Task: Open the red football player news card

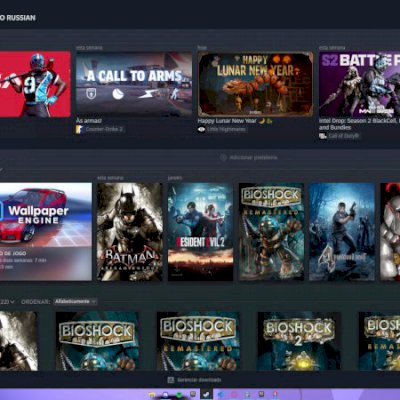Action: [35, 84]
